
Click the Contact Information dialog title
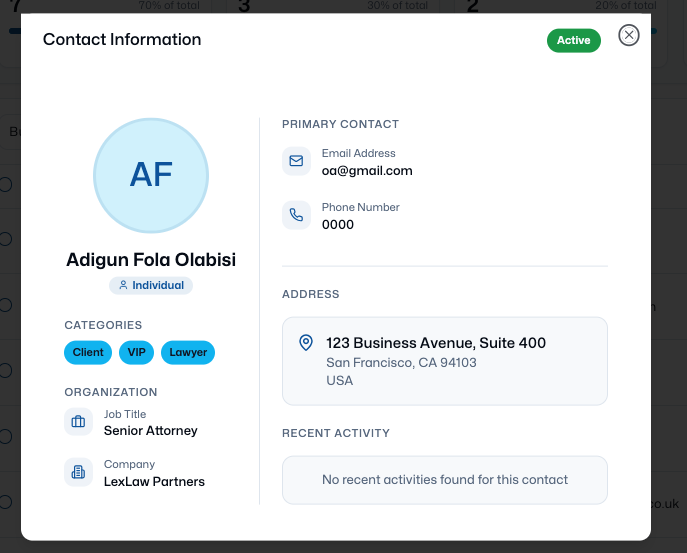click(122, 40)
